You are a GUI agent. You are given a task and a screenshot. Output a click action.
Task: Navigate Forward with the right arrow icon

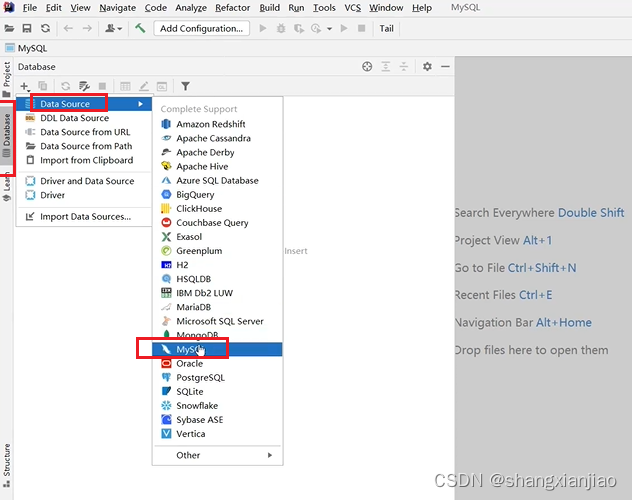[x=87, y=28]
